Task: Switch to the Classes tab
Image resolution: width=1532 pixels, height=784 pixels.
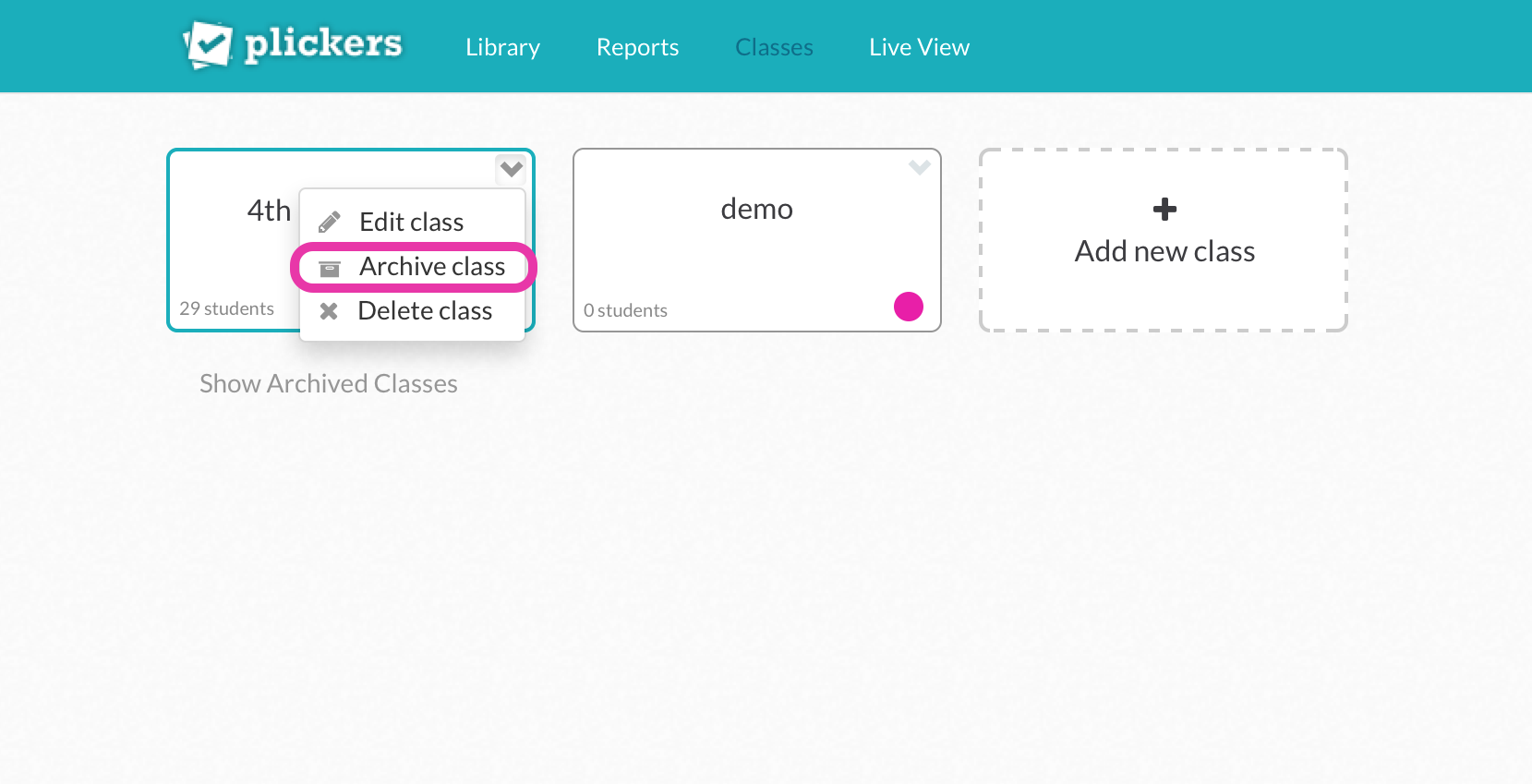Action: 774,47
